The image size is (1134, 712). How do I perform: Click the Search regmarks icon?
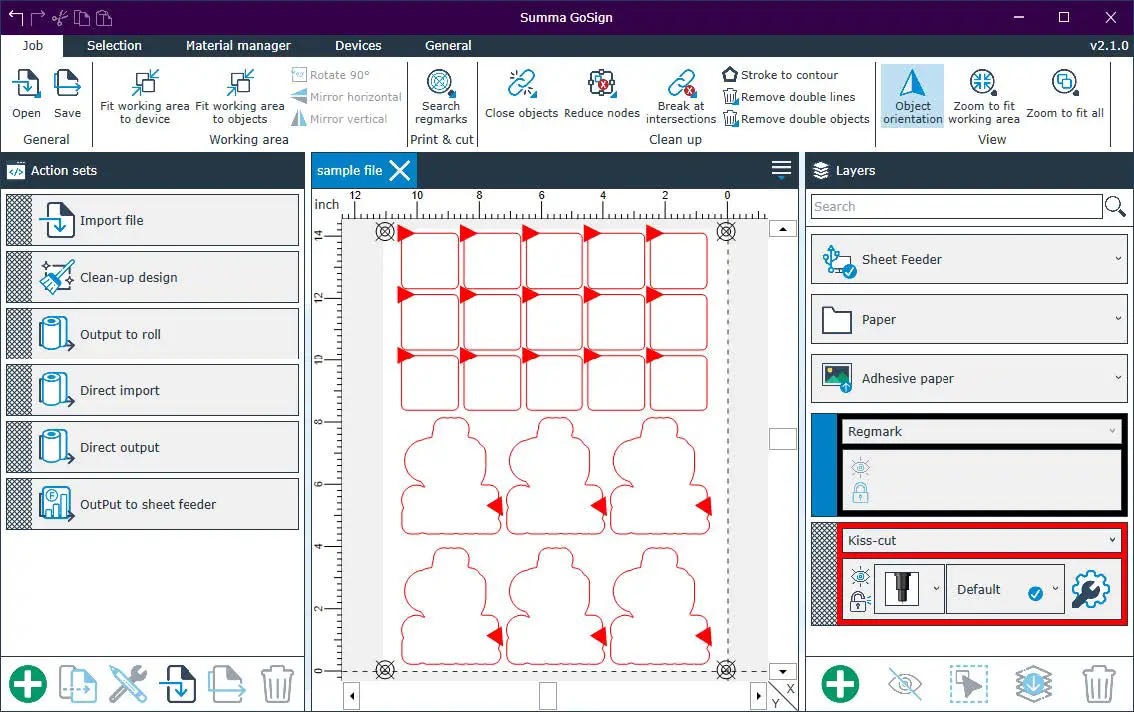point(440,83)
